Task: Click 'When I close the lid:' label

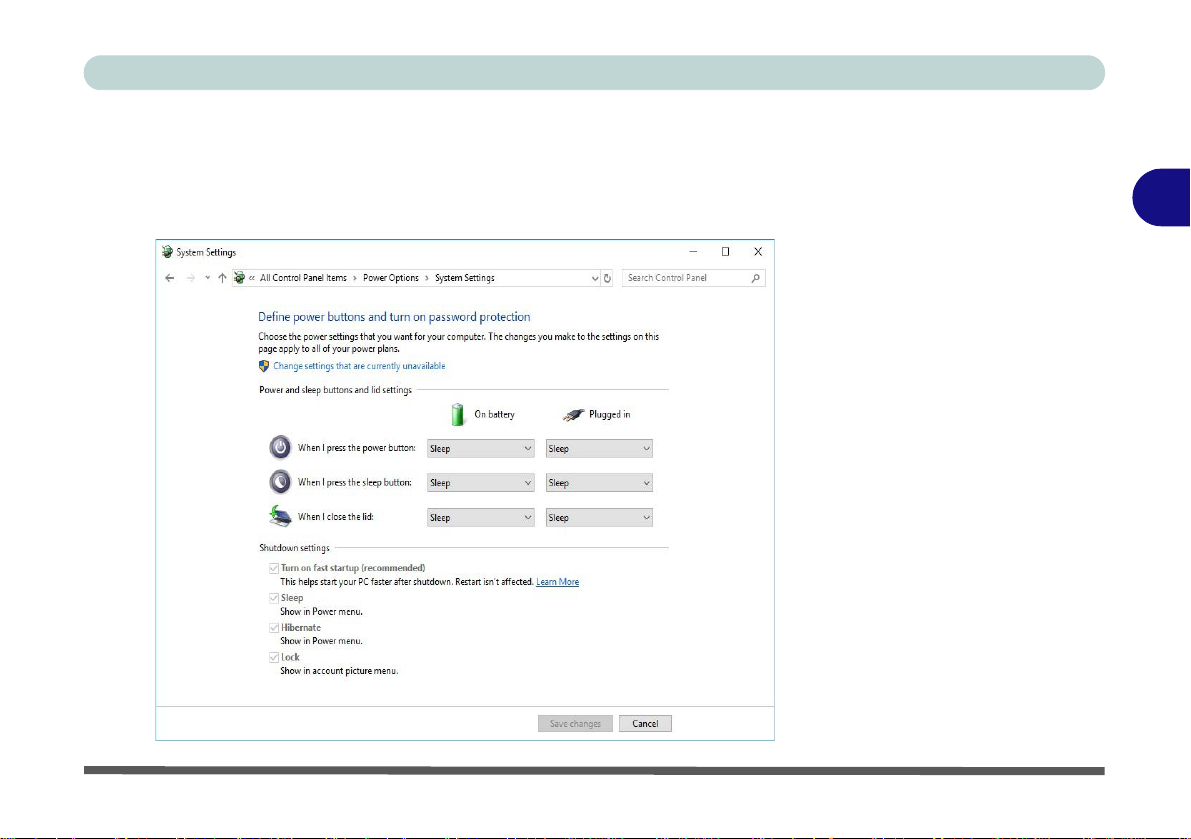Action: tap(336, 517)
